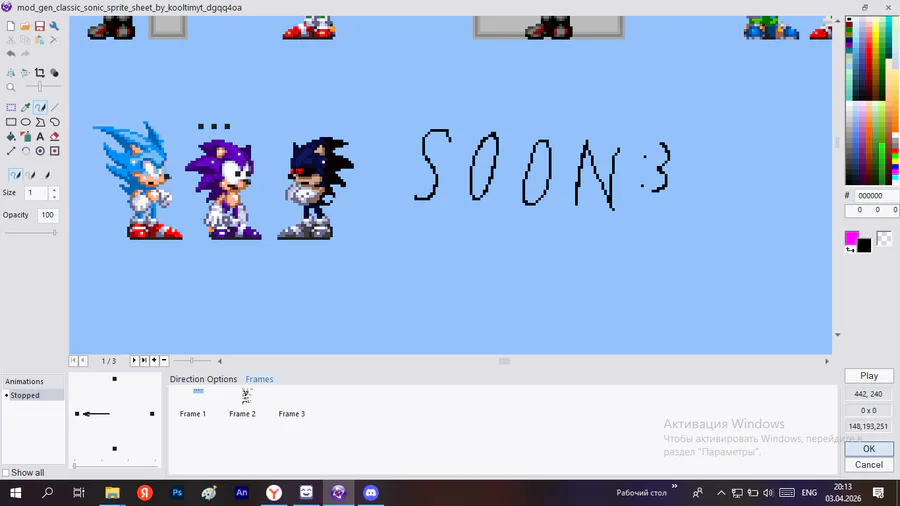Click the zoom magnifier icon
The height and width of the screenshot is (506, 900).
pos(11,87)
